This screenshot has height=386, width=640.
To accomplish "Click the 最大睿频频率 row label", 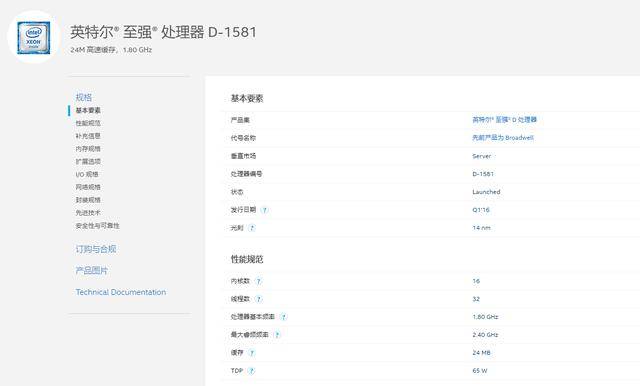I will coord(249,335).
